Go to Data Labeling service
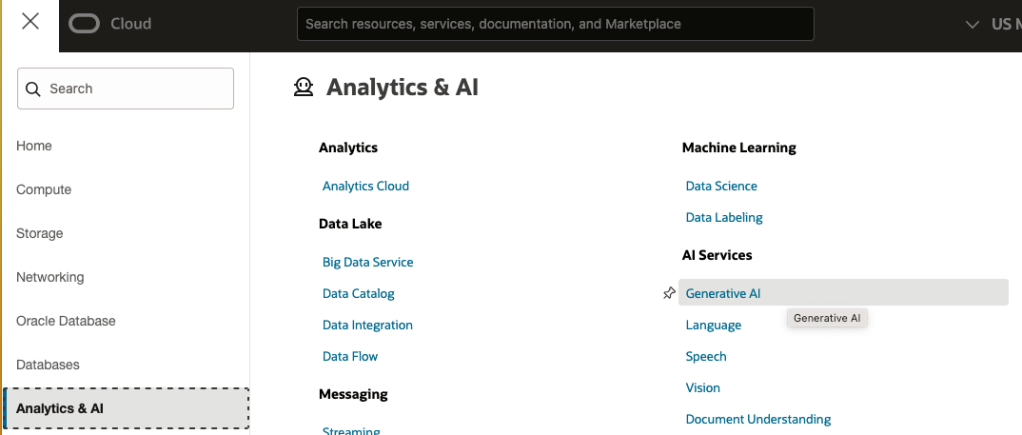Screen dimensions: 1022x435 point(724,217)
